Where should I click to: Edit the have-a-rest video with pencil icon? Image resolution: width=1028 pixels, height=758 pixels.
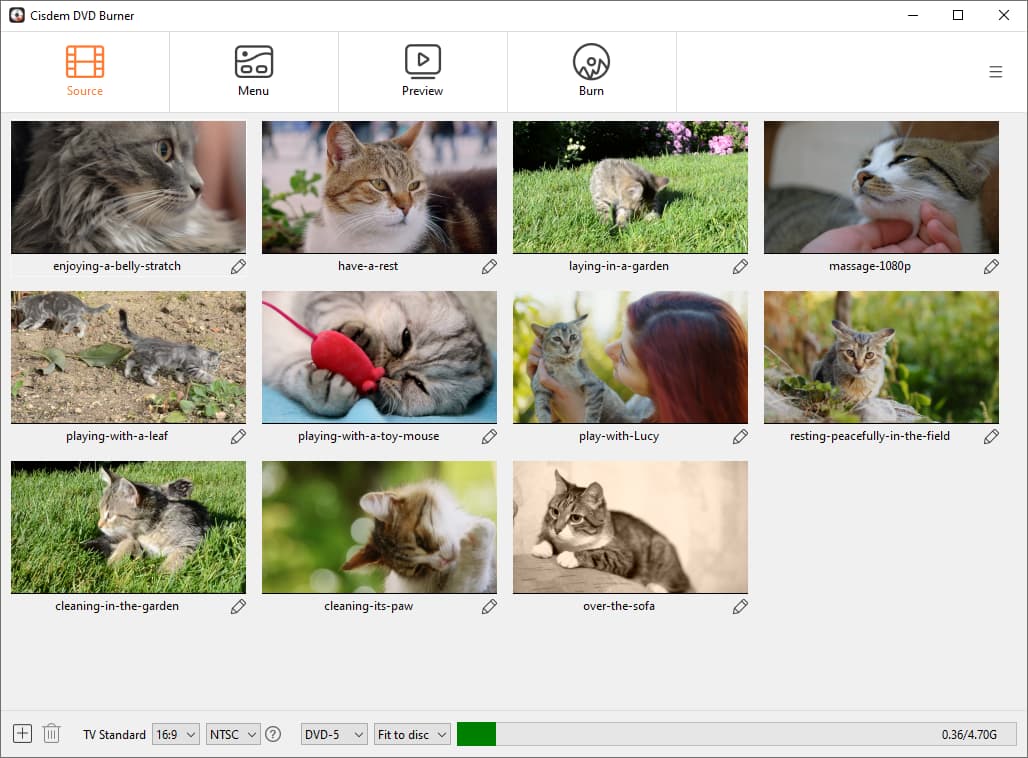489,267
